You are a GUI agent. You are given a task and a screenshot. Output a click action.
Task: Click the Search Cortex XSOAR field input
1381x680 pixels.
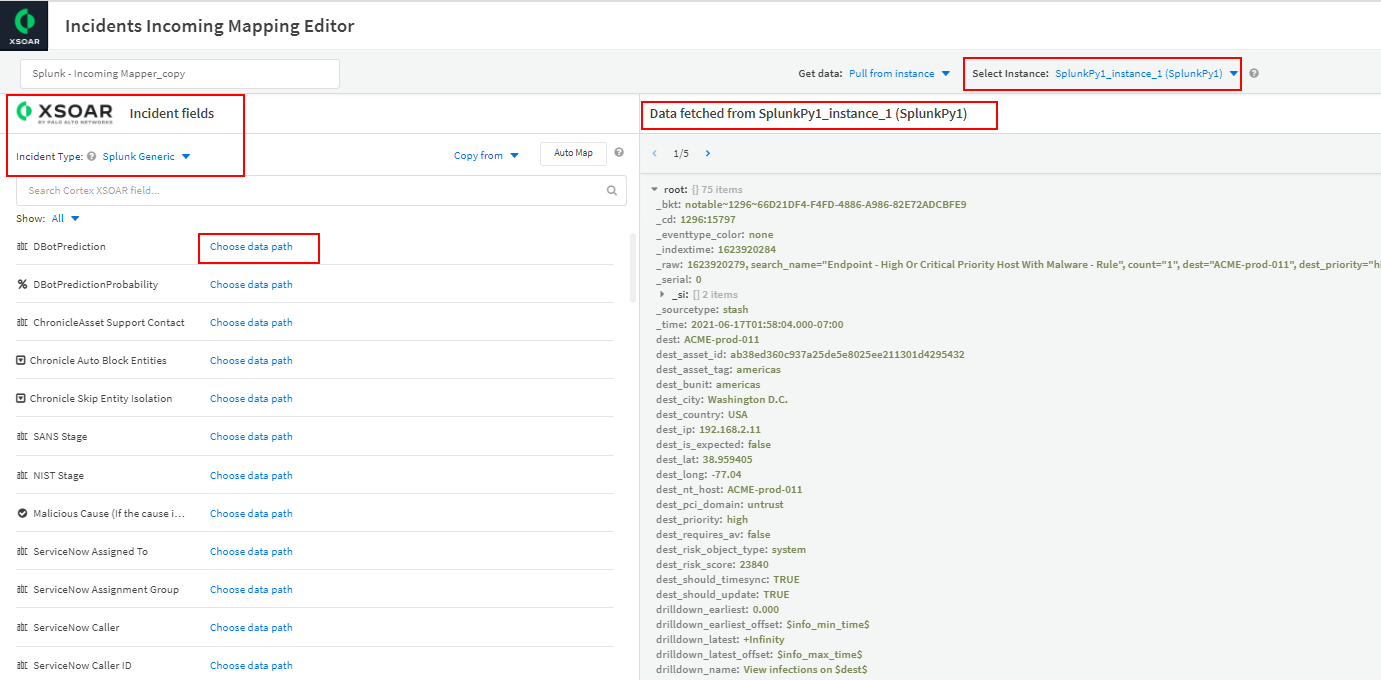tap(310, 190)
